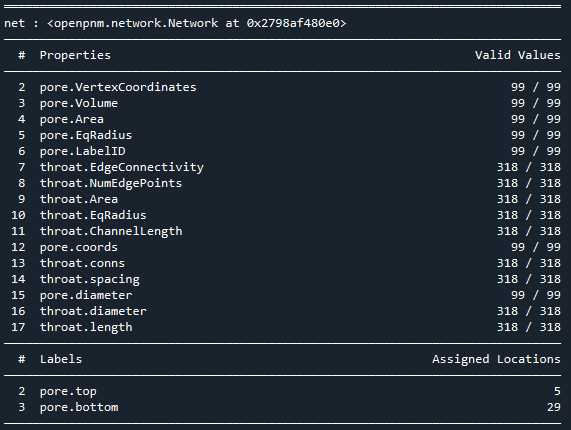Select the pore.Volume property text
Image resolution: width=571 pixels, height=430 pixels.
tap(79, 103)
